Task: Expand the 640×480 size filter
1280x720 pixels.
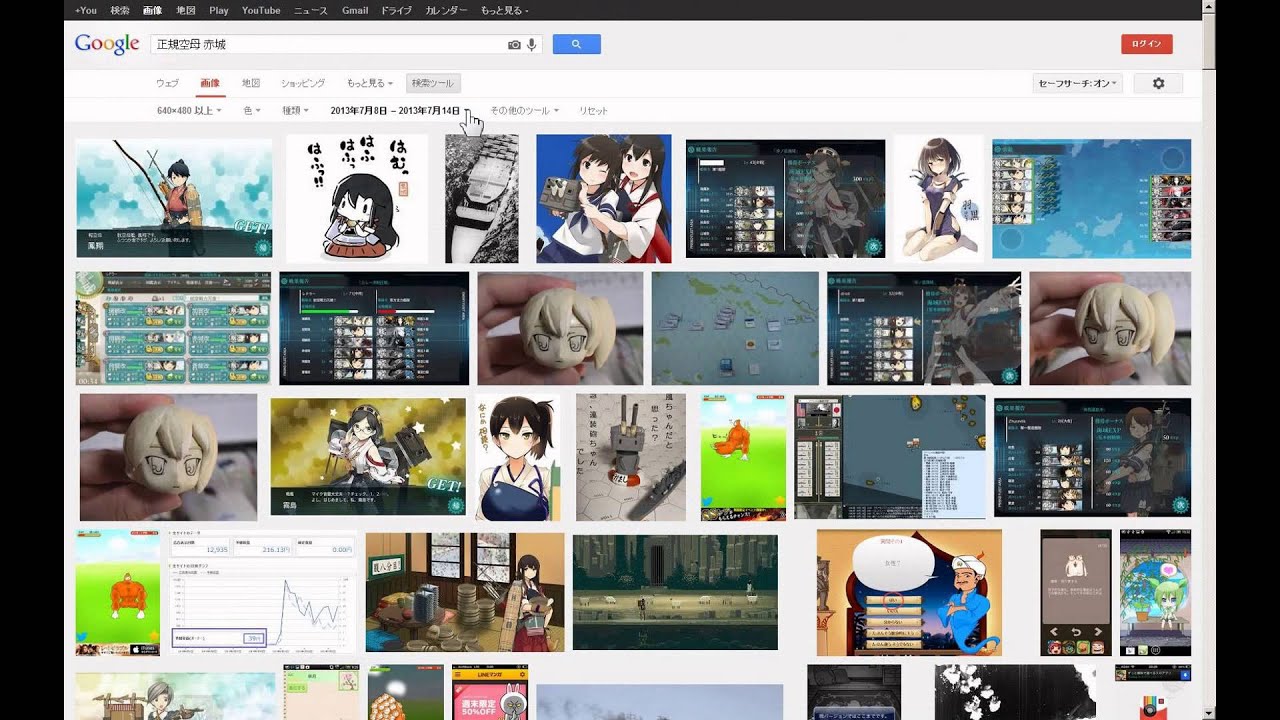Action: click(x=189, y=110)
